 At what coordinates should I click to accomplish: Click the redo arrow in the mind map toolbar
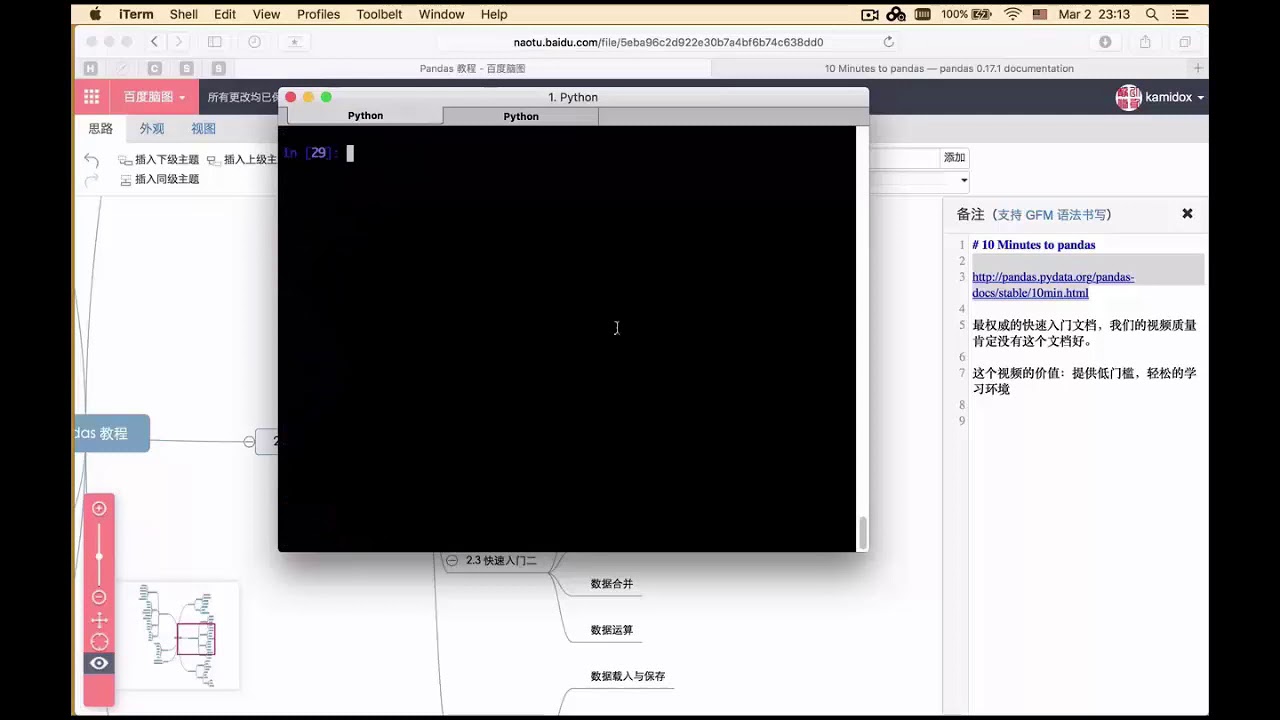pos(92,180)
